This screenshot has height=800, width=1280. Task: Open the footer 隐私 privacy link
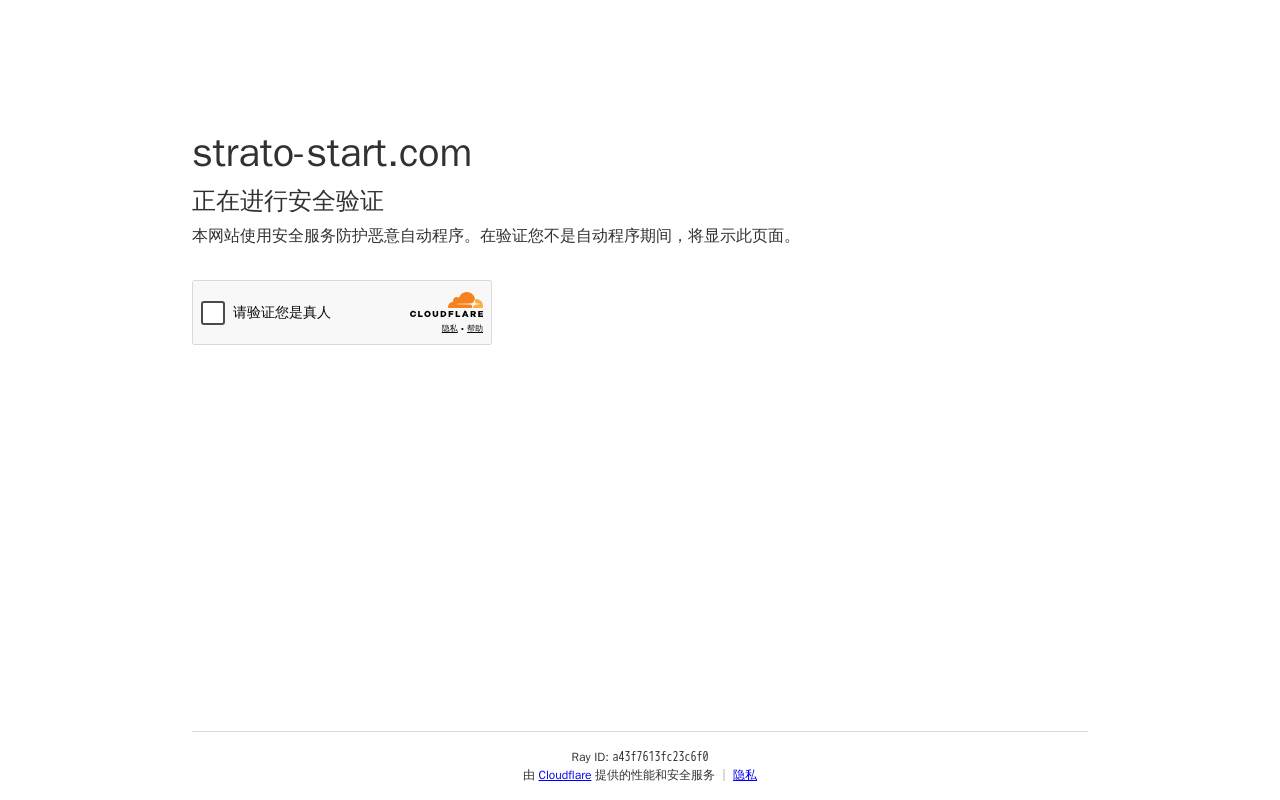745,775
